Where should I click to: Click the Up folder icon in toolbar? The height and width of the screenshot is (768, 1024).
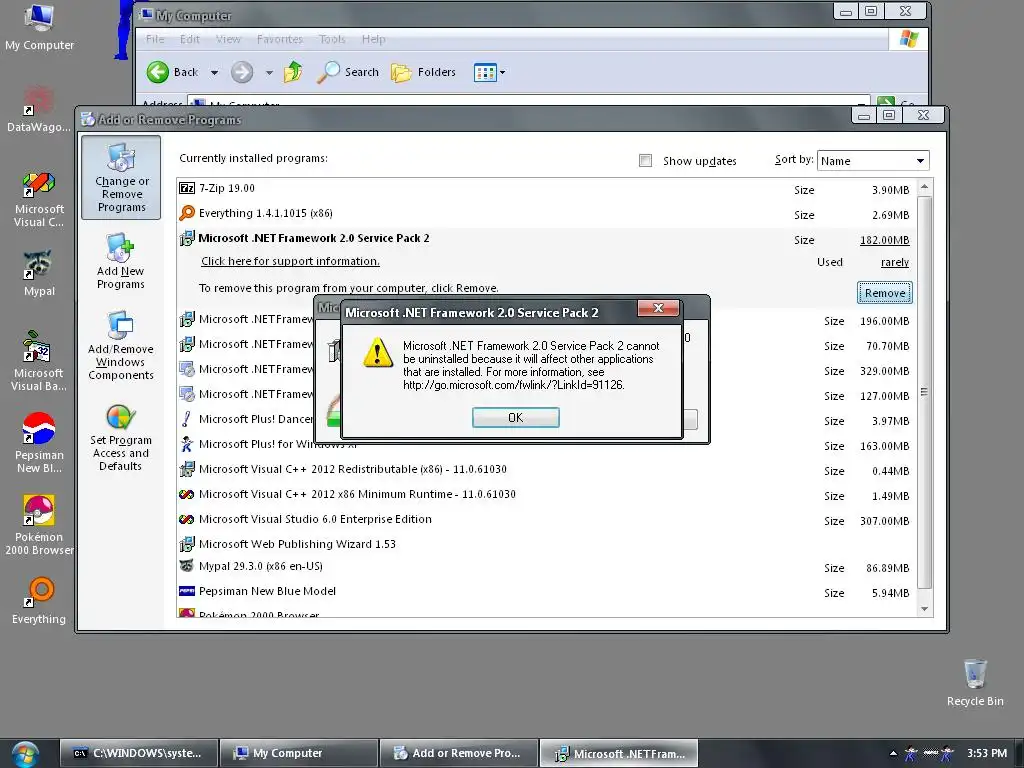click(293, 72)
